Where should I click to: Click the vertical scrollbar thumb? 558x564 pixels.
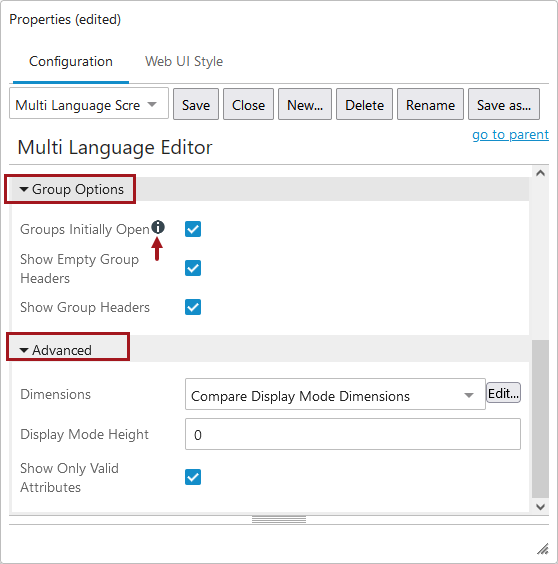pyautogui.click(x=540, y=419)
